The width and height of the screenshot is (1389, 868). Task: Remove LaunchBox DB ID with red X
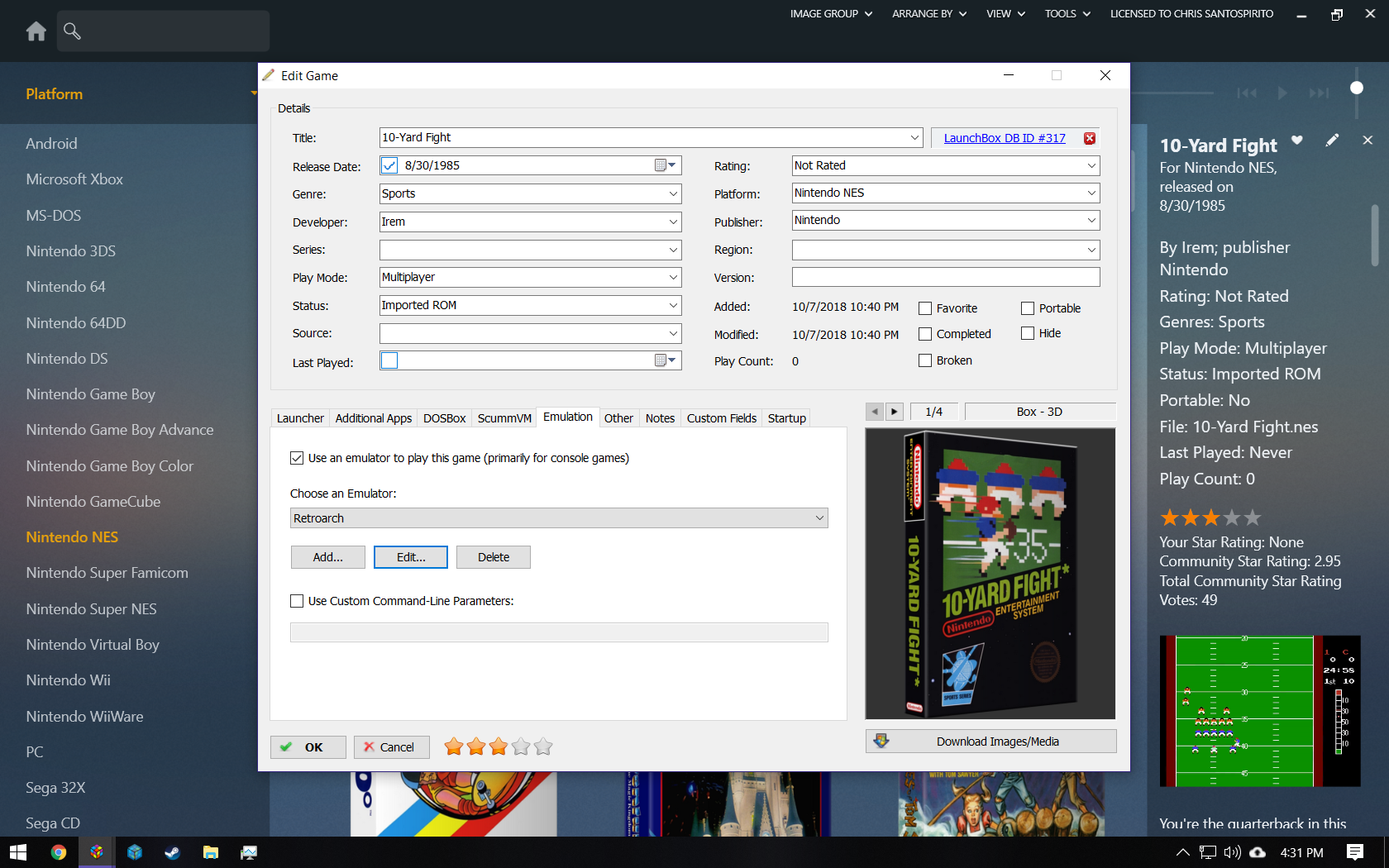pos(1090,138)
